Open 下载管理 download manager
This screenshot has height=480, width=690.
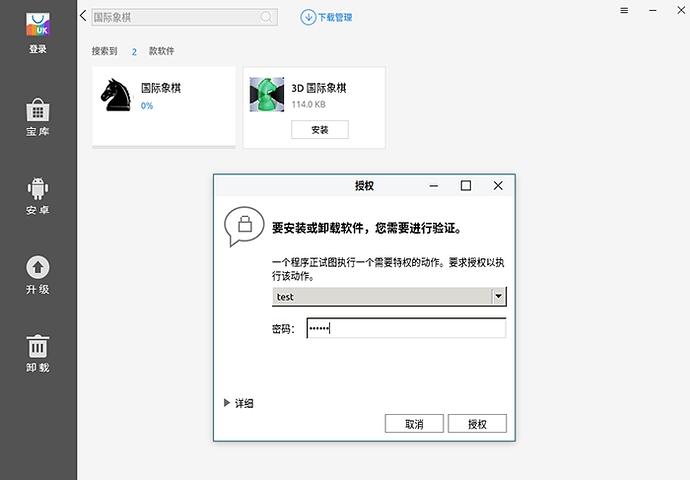(x=326, y=17)
